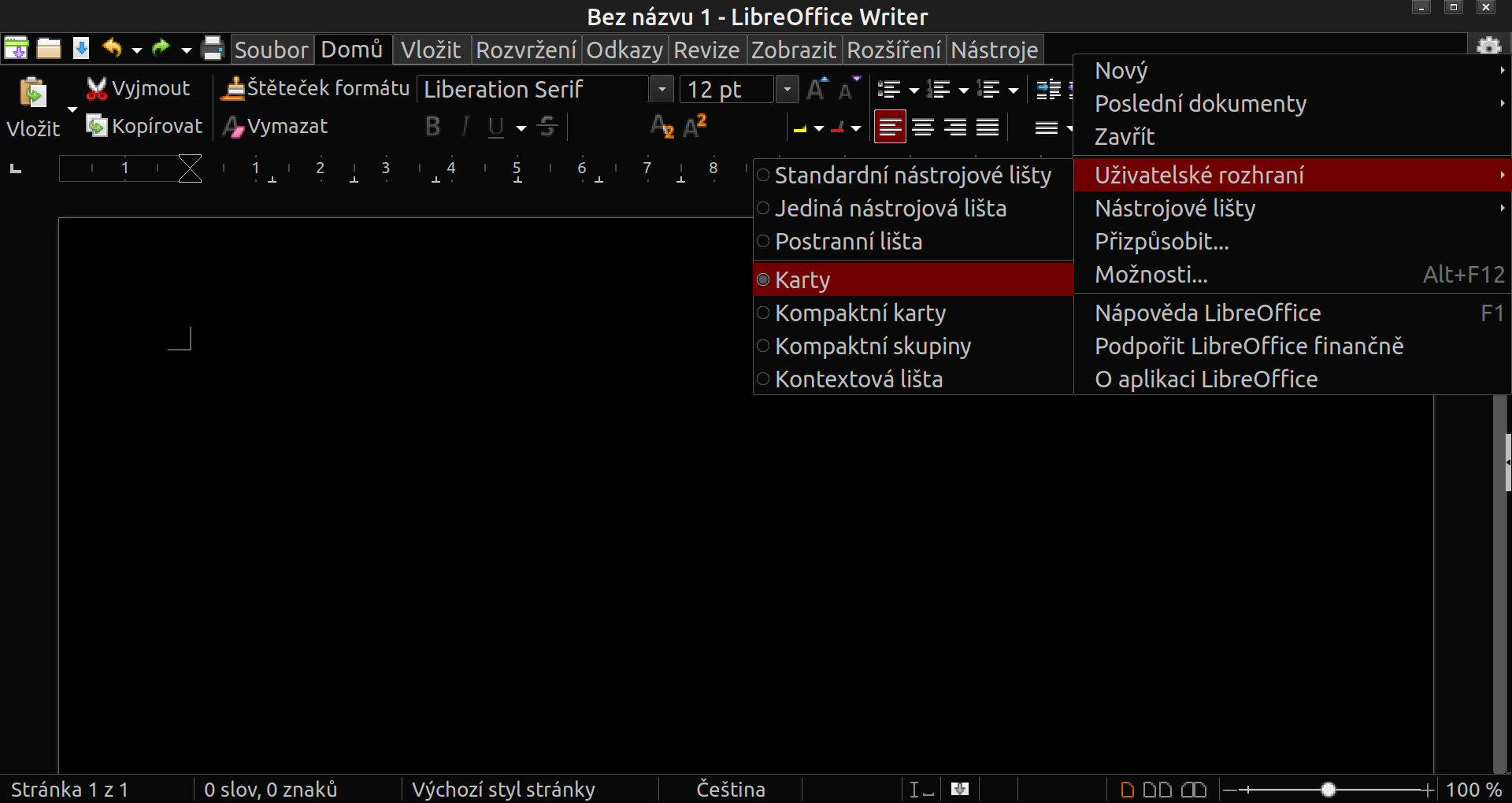
Task: Toggle bold formatting
Action: click(x=432, y=127)
